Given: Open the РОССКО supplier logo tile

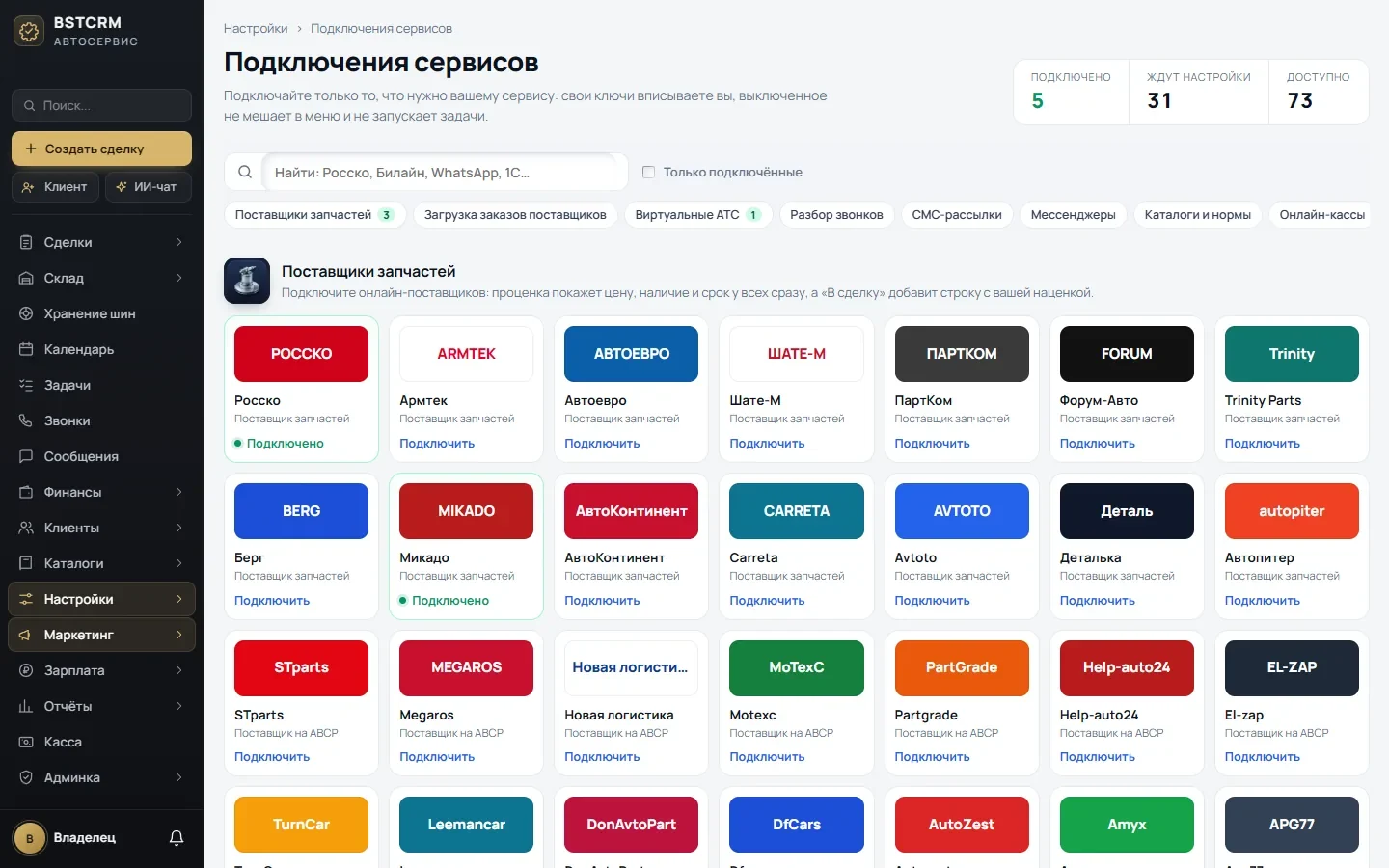Looking at the screenshot, I should pyautogui.click(x=301, y=354).
